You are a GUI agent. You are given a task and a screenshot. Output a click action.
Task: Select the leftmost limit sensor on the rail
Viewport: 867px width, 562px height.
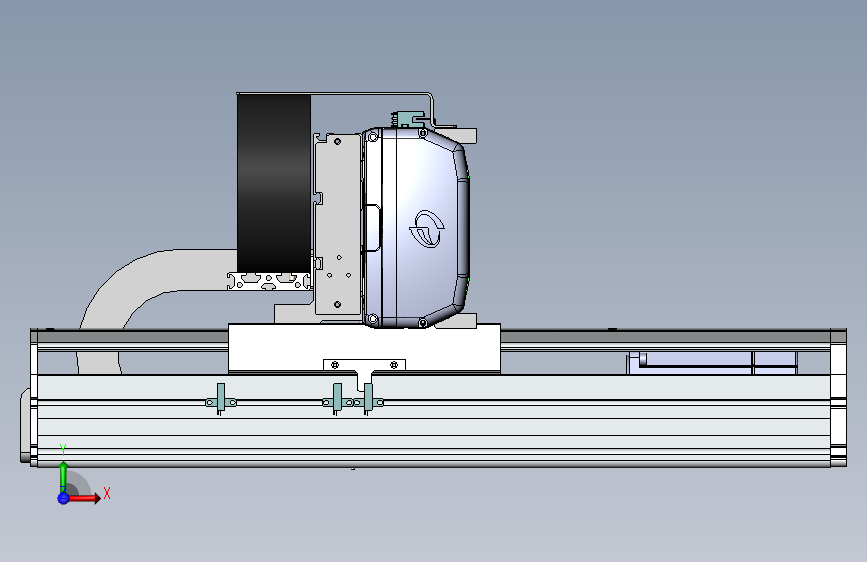pyautogui.click(x=221, y=400)
